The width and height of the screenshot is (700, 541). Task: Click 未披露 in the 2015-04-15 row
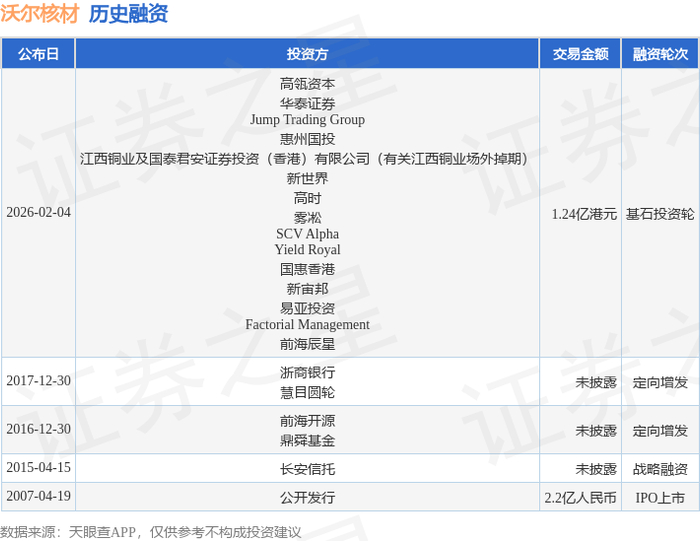(596, 469)
